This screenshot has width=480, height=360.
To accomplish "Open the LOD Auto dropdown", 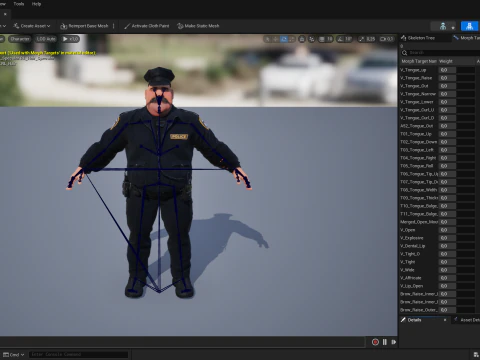I will tap(46, 39).
